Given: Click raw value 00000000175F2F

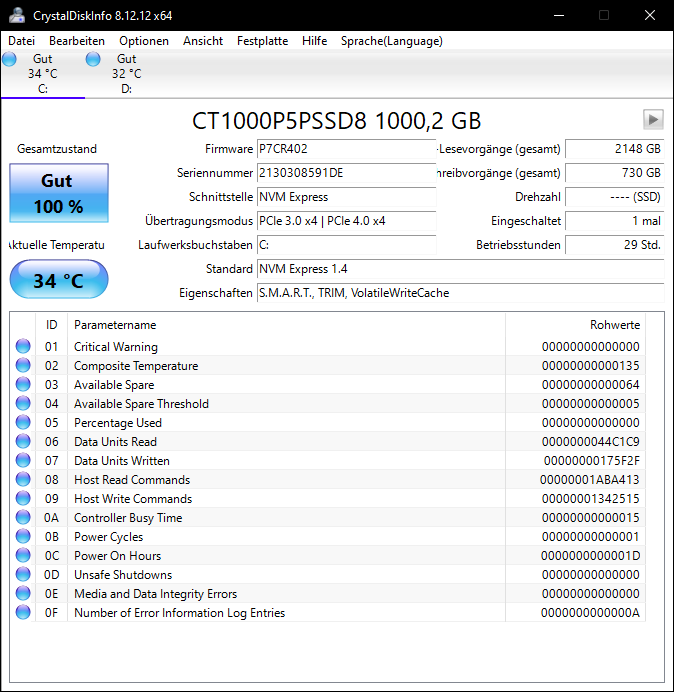Looking at the screenshot, I should (x=591, y=461).
